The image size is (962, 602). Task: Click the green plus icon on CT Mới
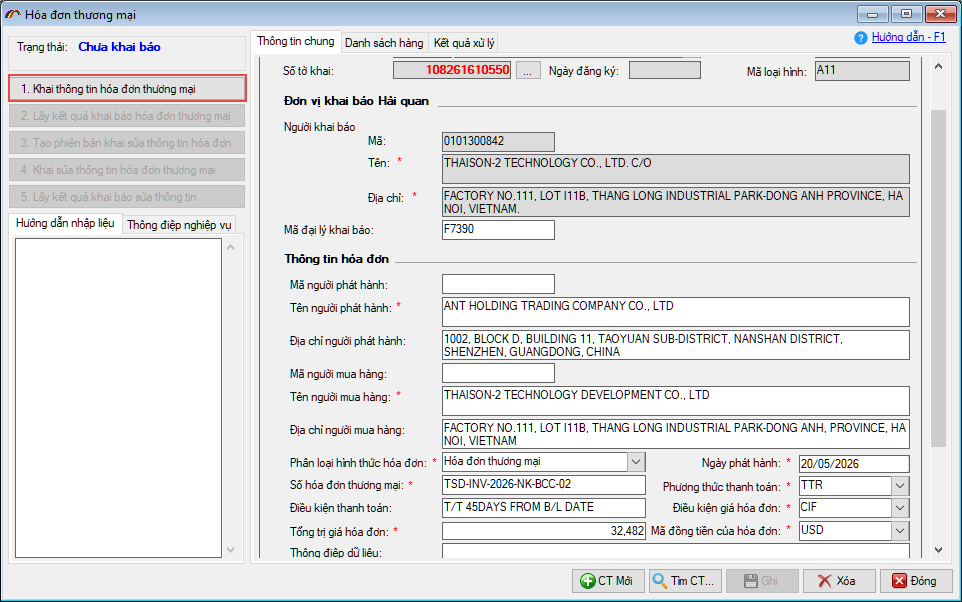588,581
